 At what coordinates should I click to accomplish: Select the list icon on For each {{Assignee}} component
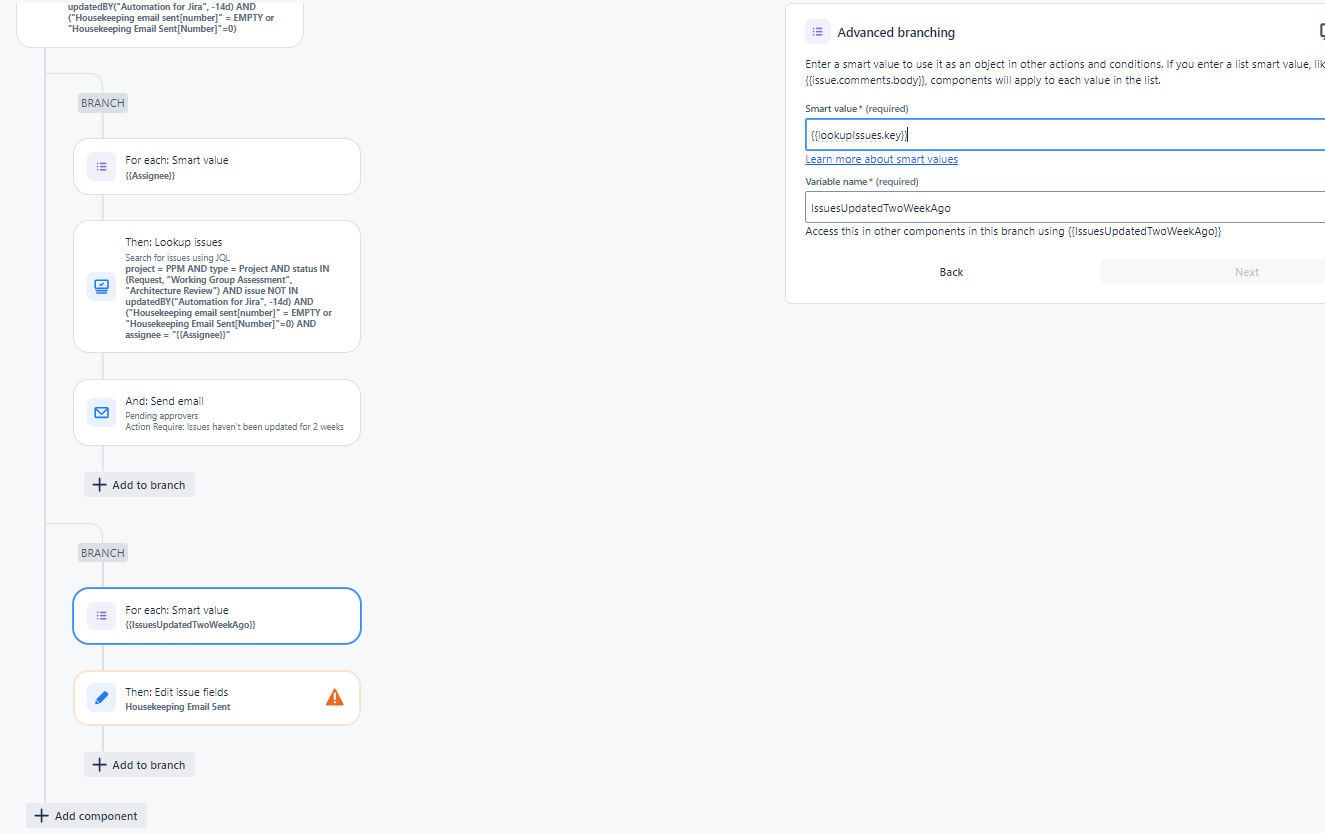click(x=101, y=166)
